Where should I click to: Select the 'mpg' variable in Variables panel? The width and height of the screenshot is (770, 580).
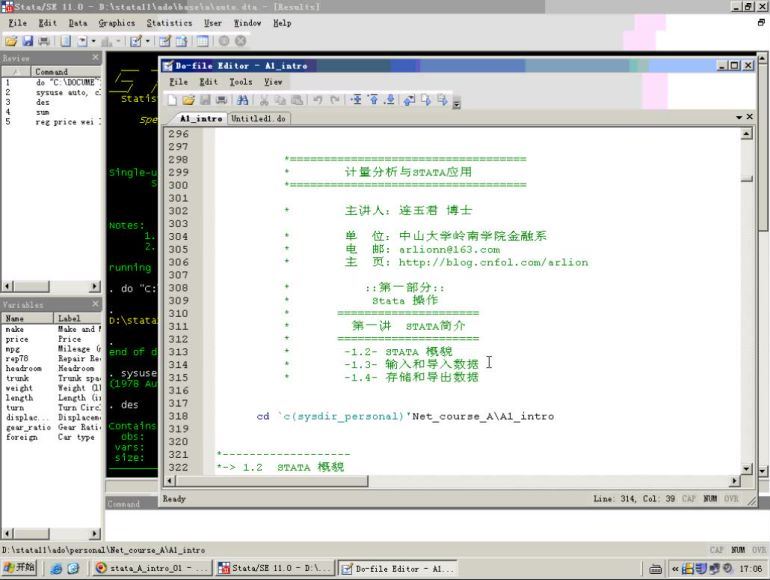click(52, 349)
